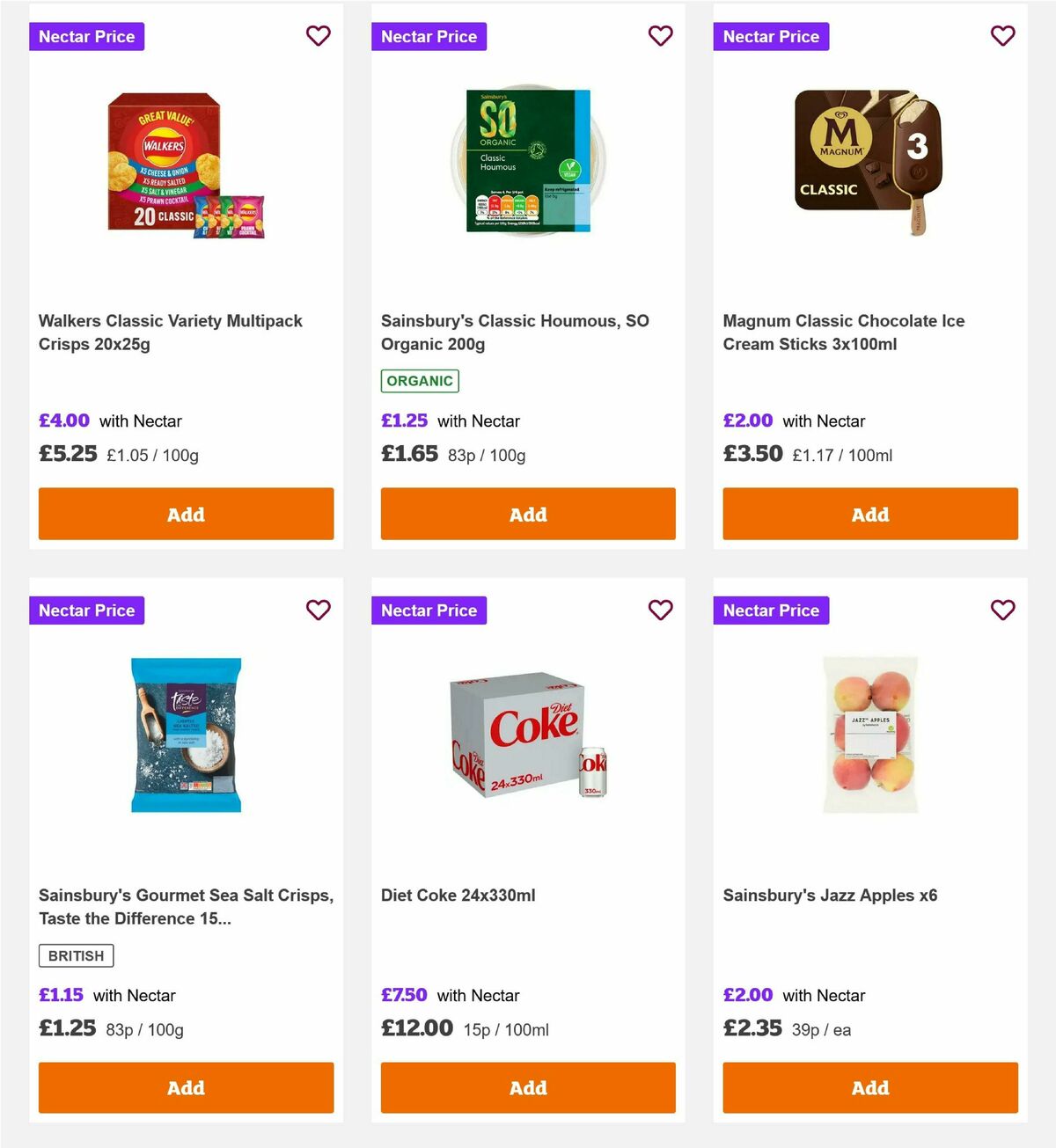
Task: Click the Diet Coke product thumbnail image
Action: pyautogui.click(x=527, y=739)
